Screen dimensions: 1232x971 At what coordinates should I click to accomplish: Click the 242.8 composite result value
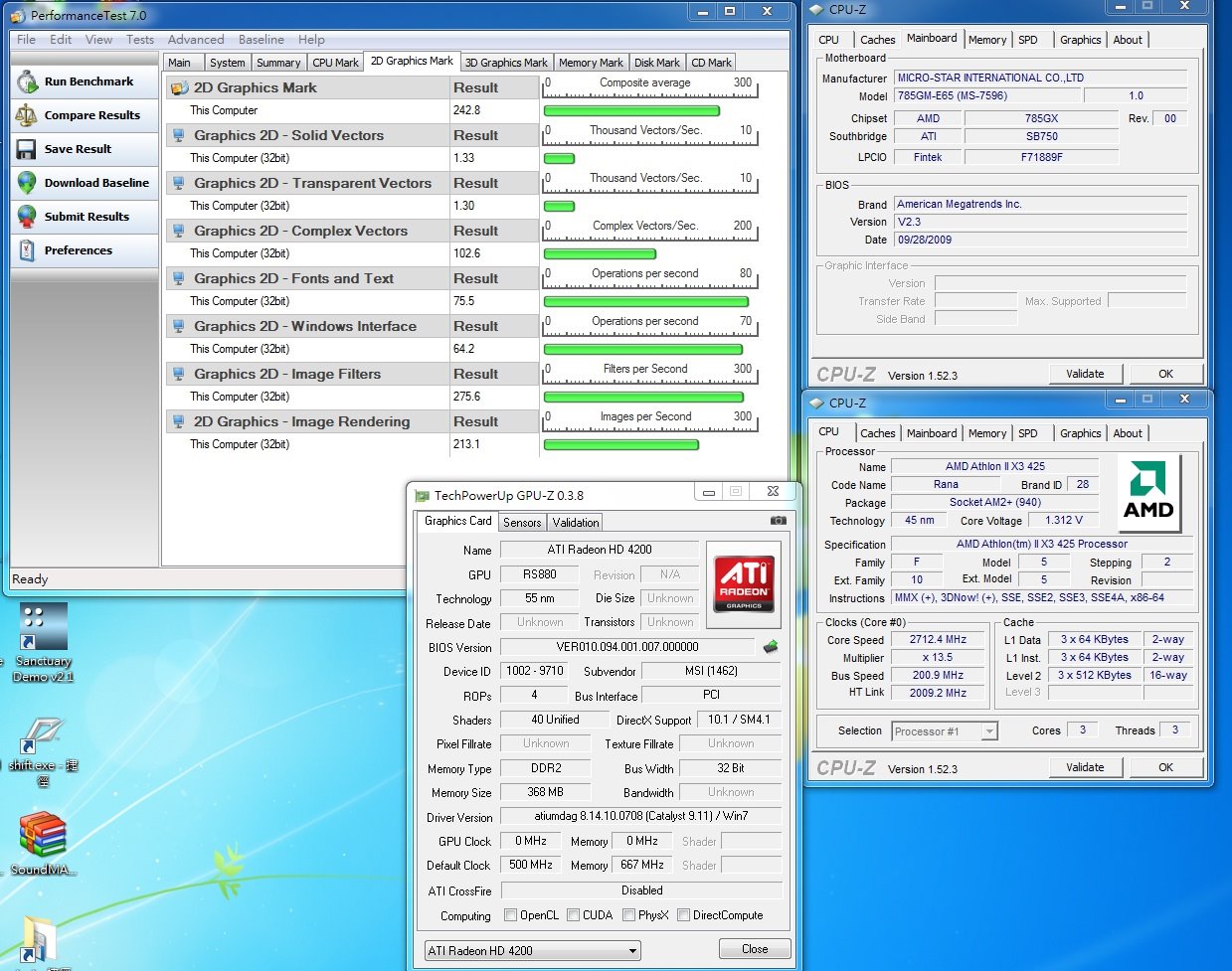[466, 110]
